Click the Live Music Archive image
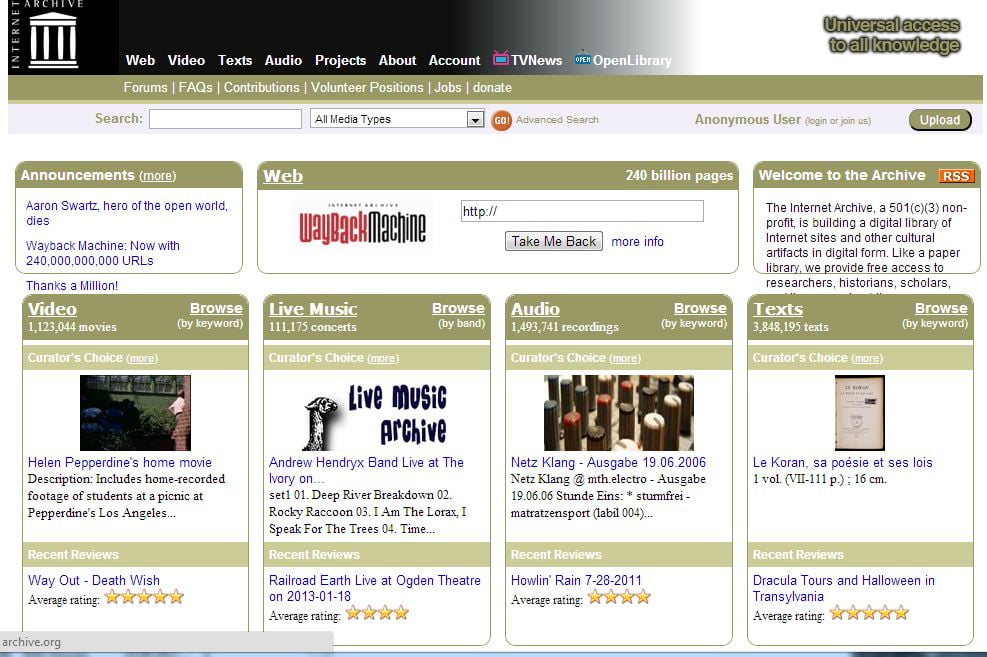The height and width of the screenshot is (657, 987). click(x=376, y=414)
